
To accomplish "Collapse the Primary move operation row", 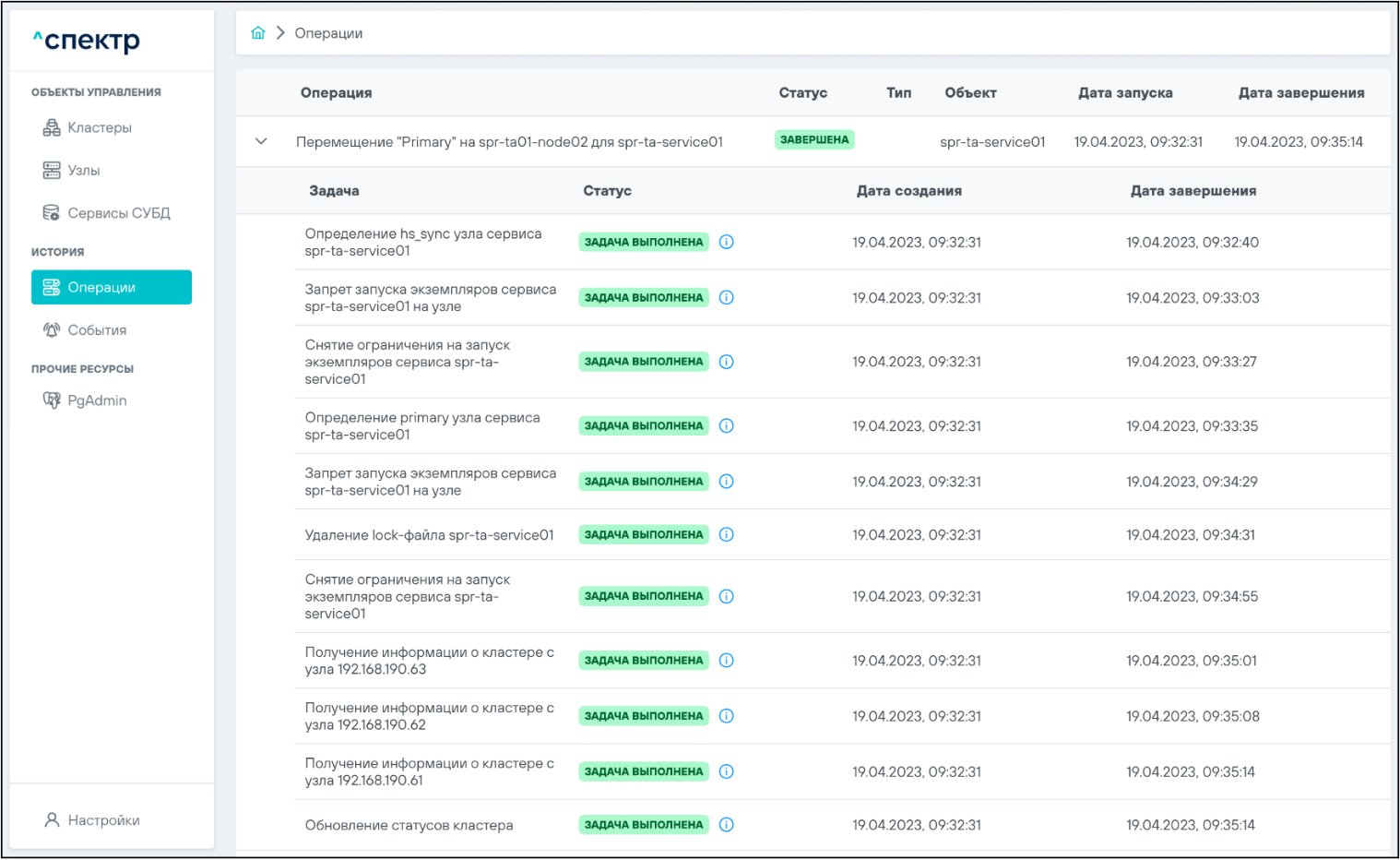I will 261,141.
